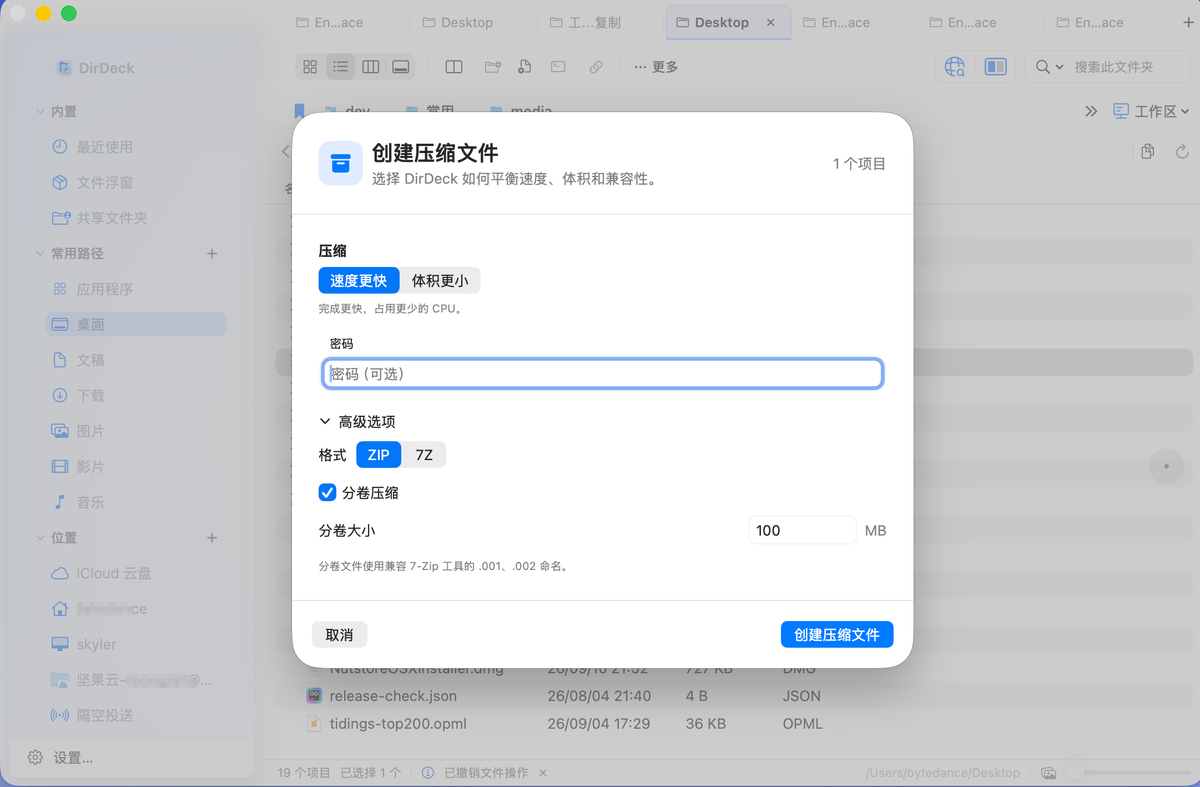Collapse the 内置 sidebar section
Screen dimensions: 1200x787
coord(40,112)
